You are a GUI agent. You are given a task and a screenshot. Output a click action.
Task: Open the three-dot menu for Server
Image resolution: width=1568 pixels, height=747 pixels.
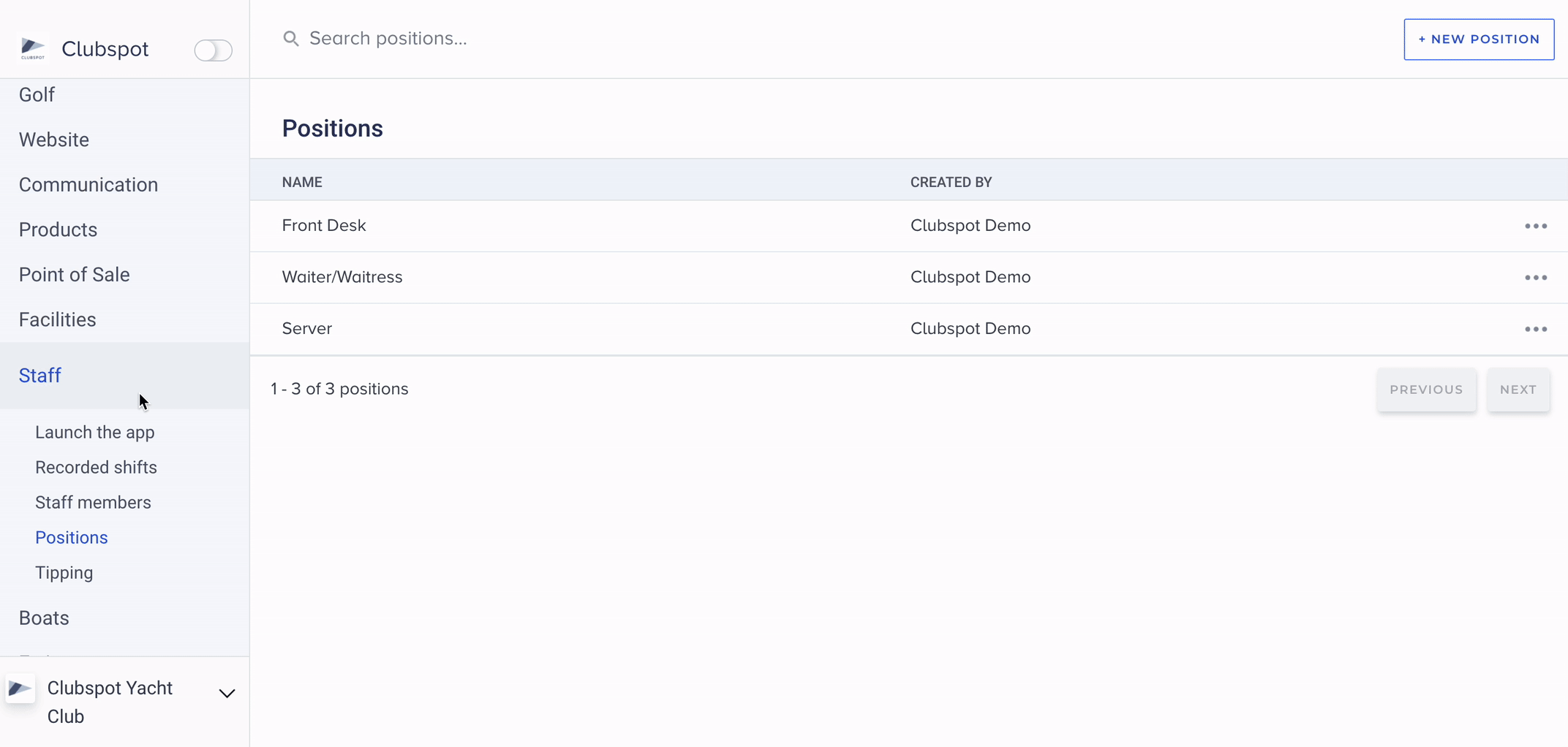point(1535,330)
